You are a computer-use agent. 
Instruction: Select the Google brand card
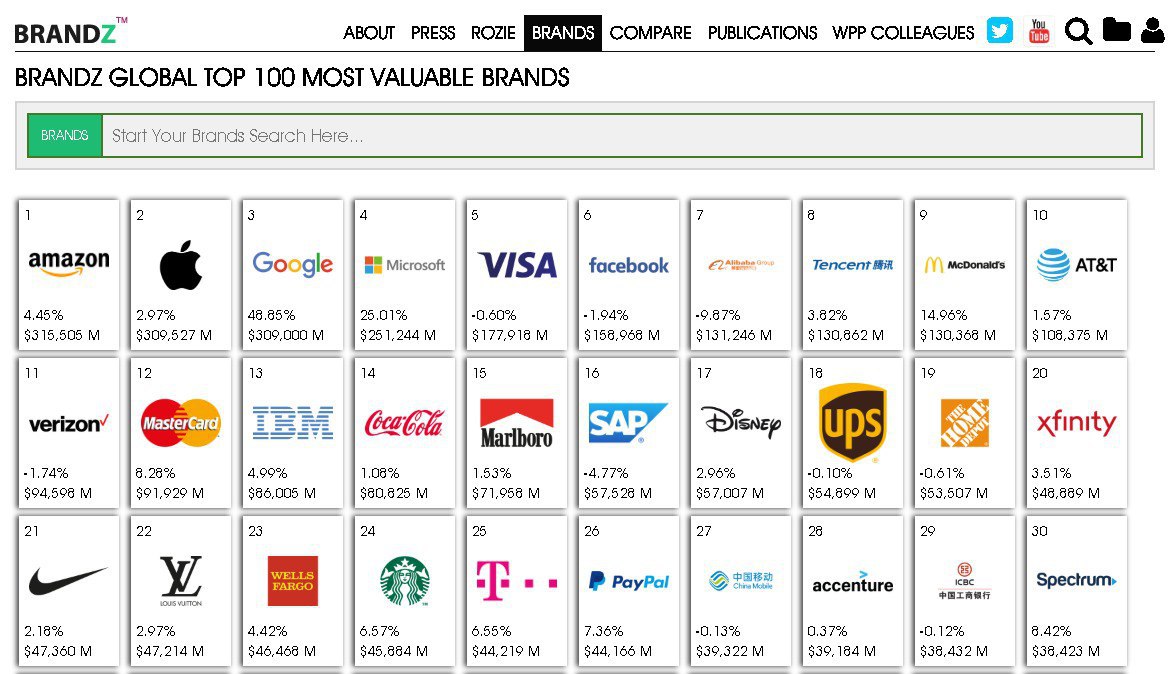(x=293, y=274)
